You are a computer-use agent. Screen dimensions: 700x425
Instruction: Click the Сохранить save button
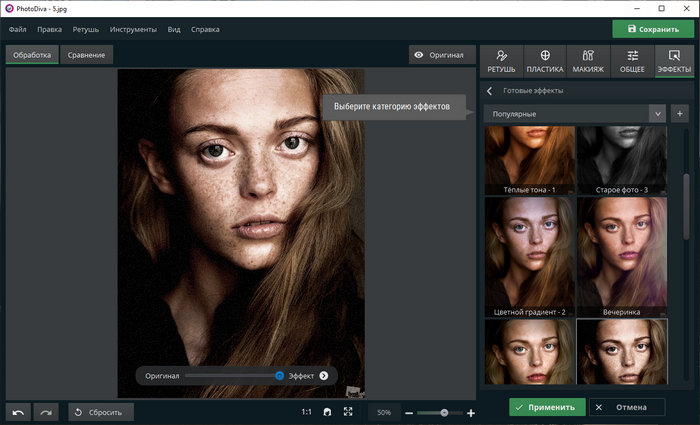point(652,30)
